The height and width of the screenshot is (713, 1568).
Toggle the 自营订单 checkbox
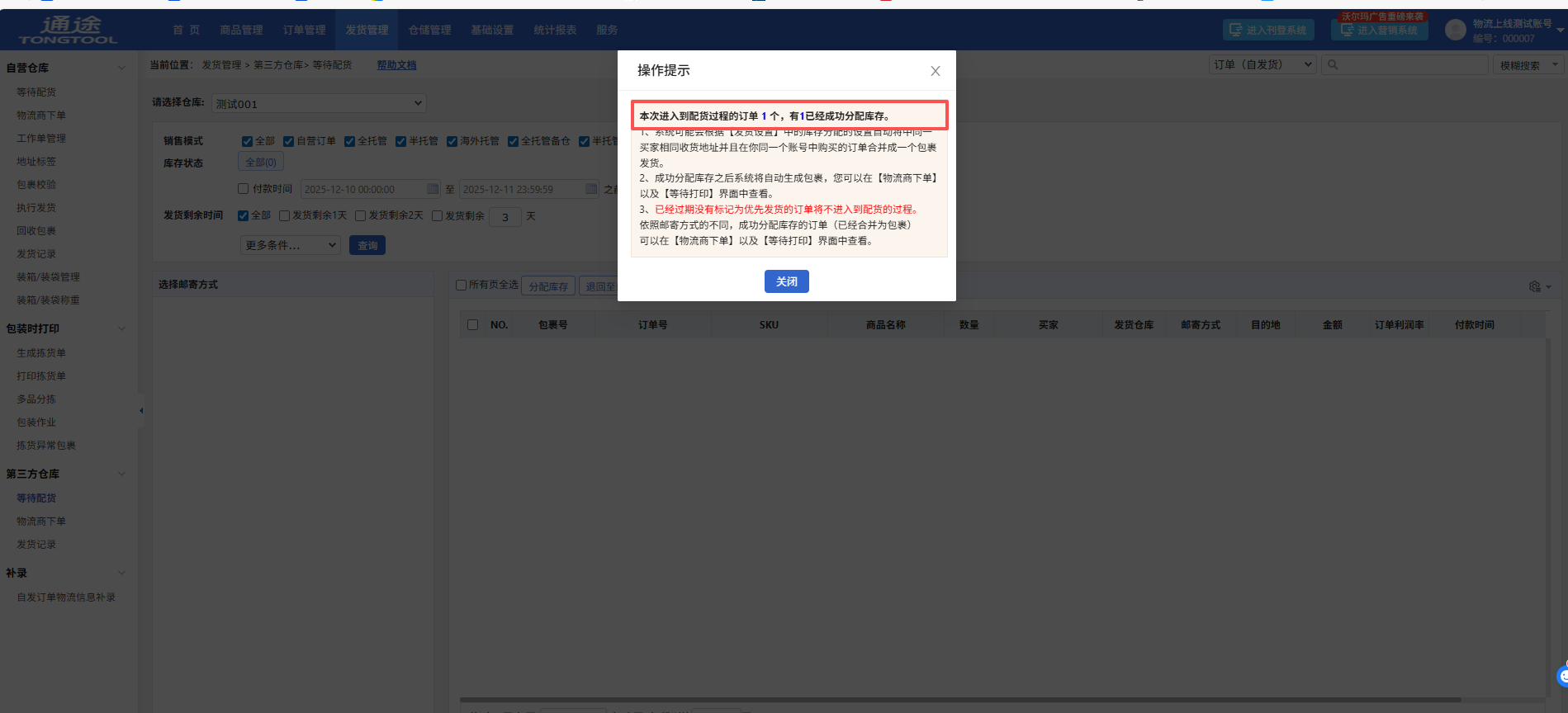tap(289, 141)
